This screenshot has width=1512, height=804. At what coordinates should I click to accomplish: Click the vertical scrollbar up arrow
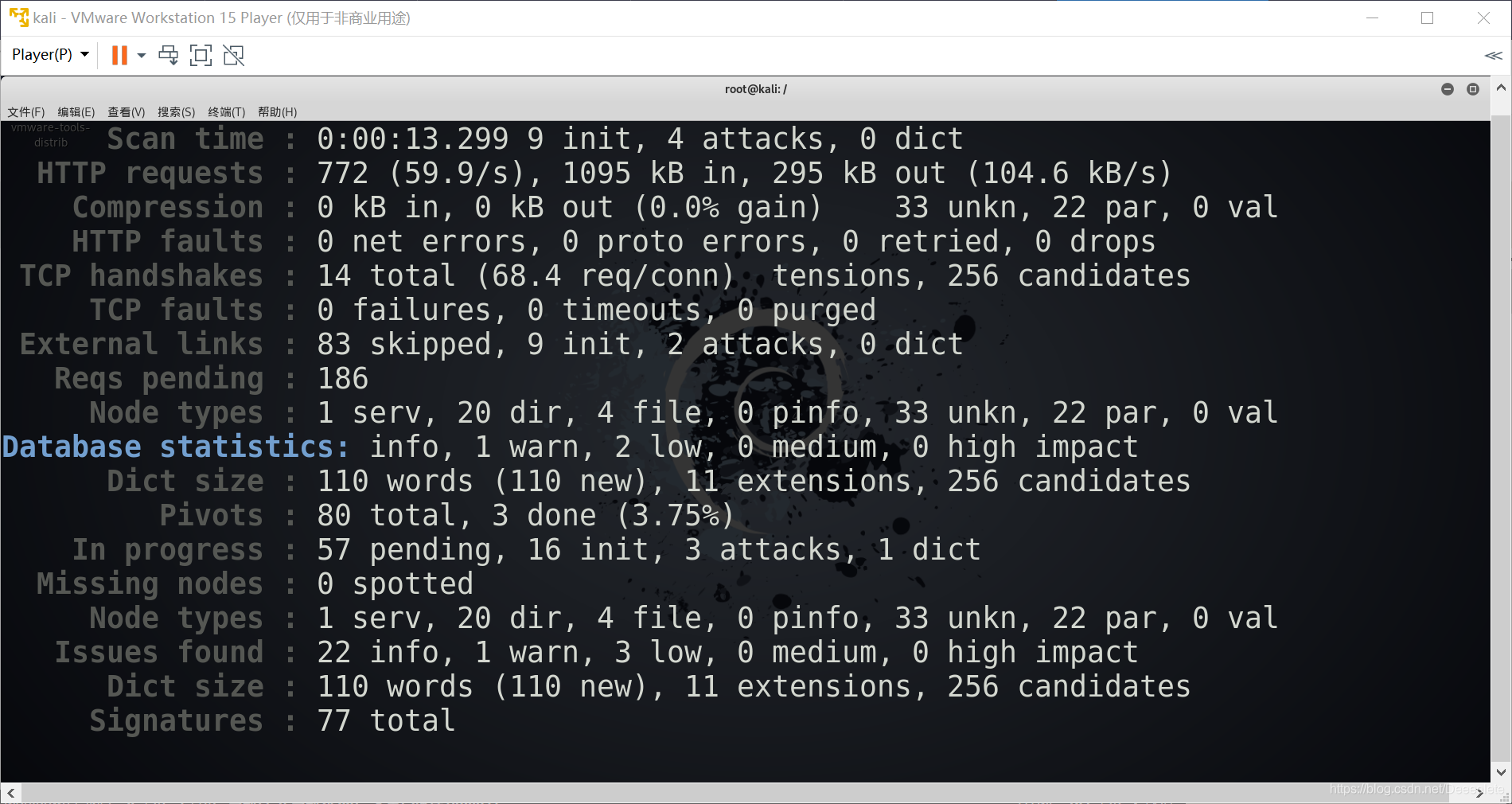[1501, 88]
